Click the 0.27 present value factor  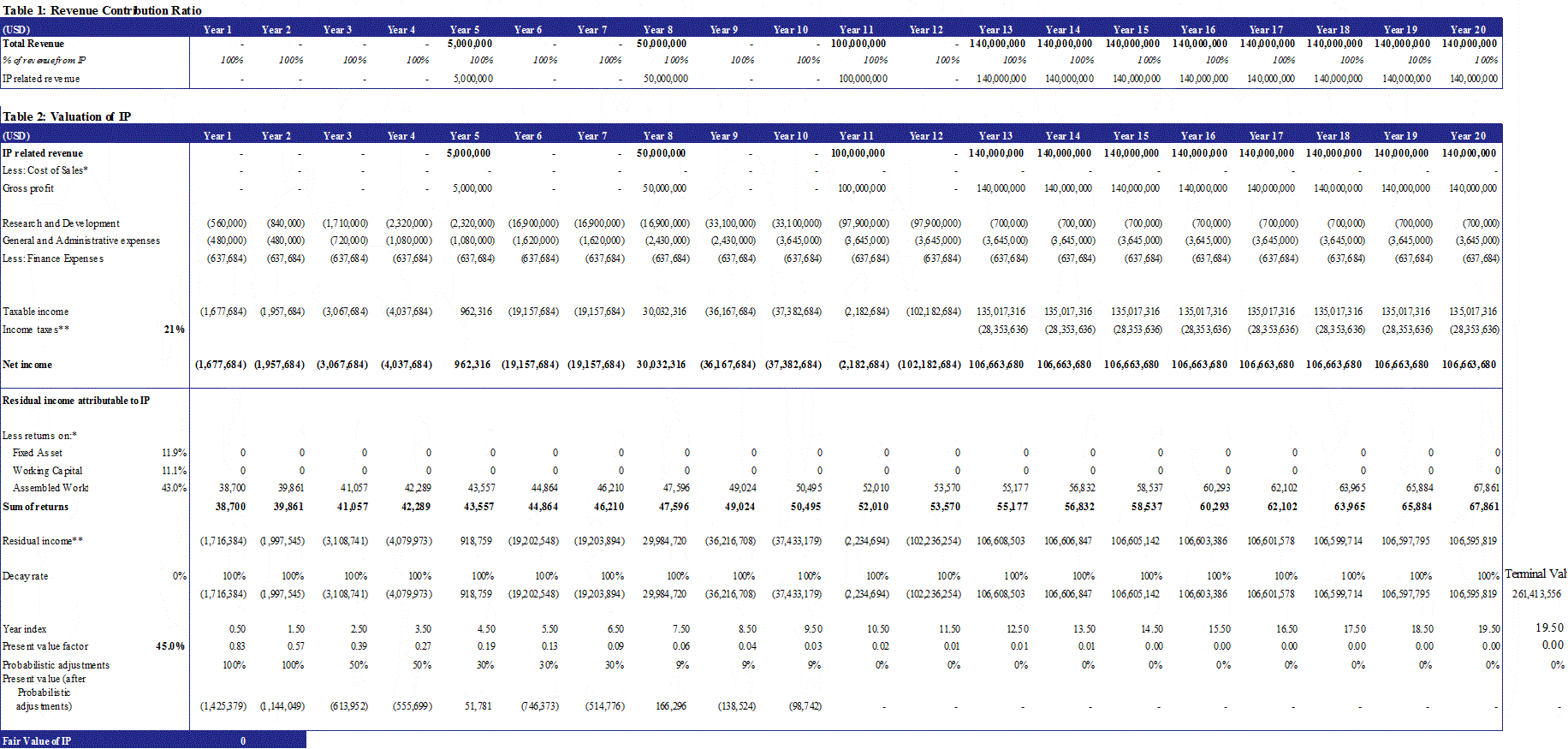pos(423,646)
